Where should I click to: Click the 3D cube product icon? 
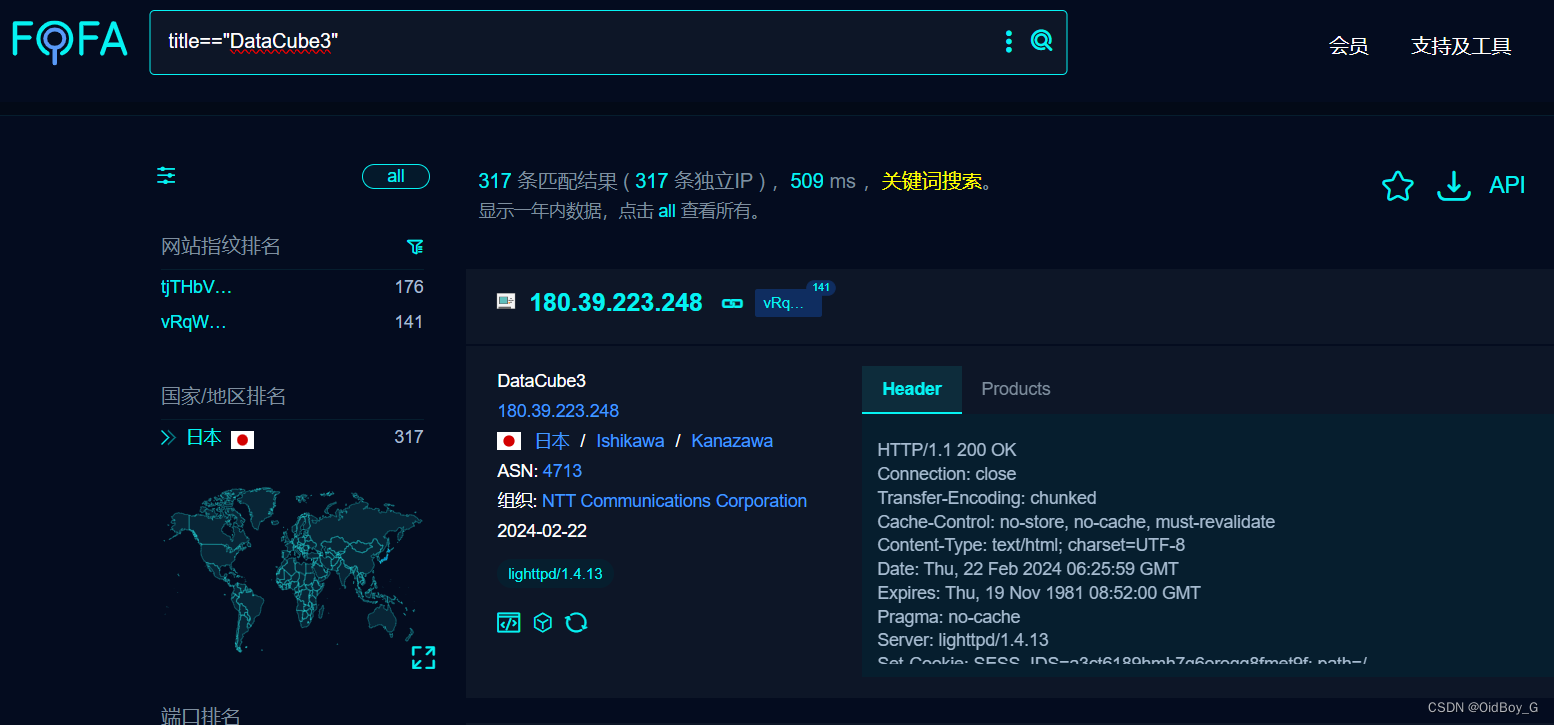coord(542,623)
